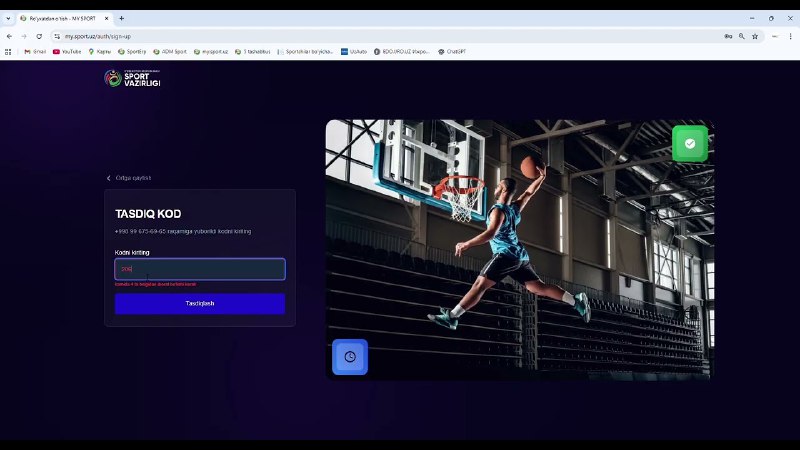Open the password key icon in address bar
Screen dimensions: 800x450
(727, 36)
